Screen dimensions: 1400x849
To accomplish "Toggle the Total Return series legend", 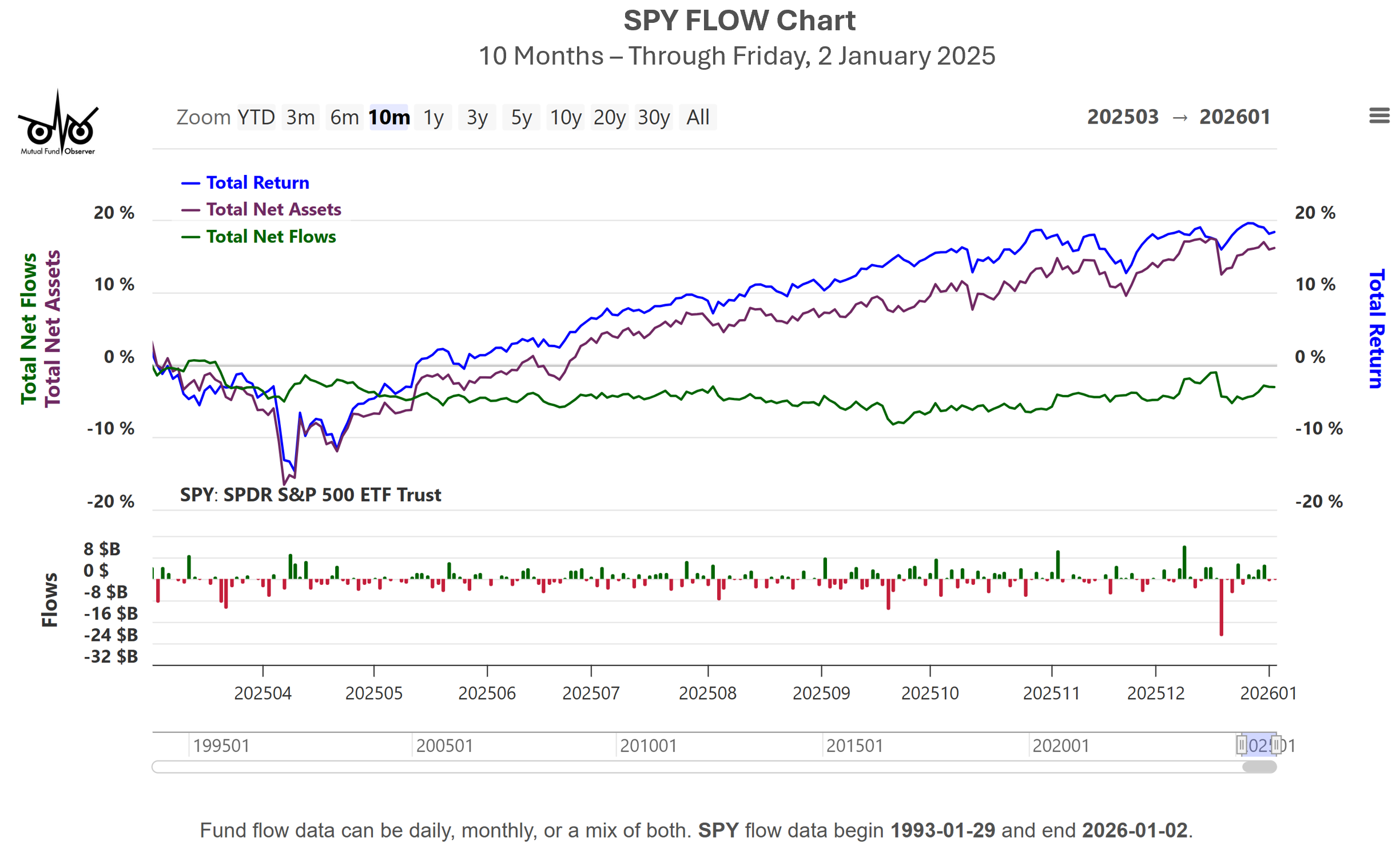I will (x=257, y=182).
